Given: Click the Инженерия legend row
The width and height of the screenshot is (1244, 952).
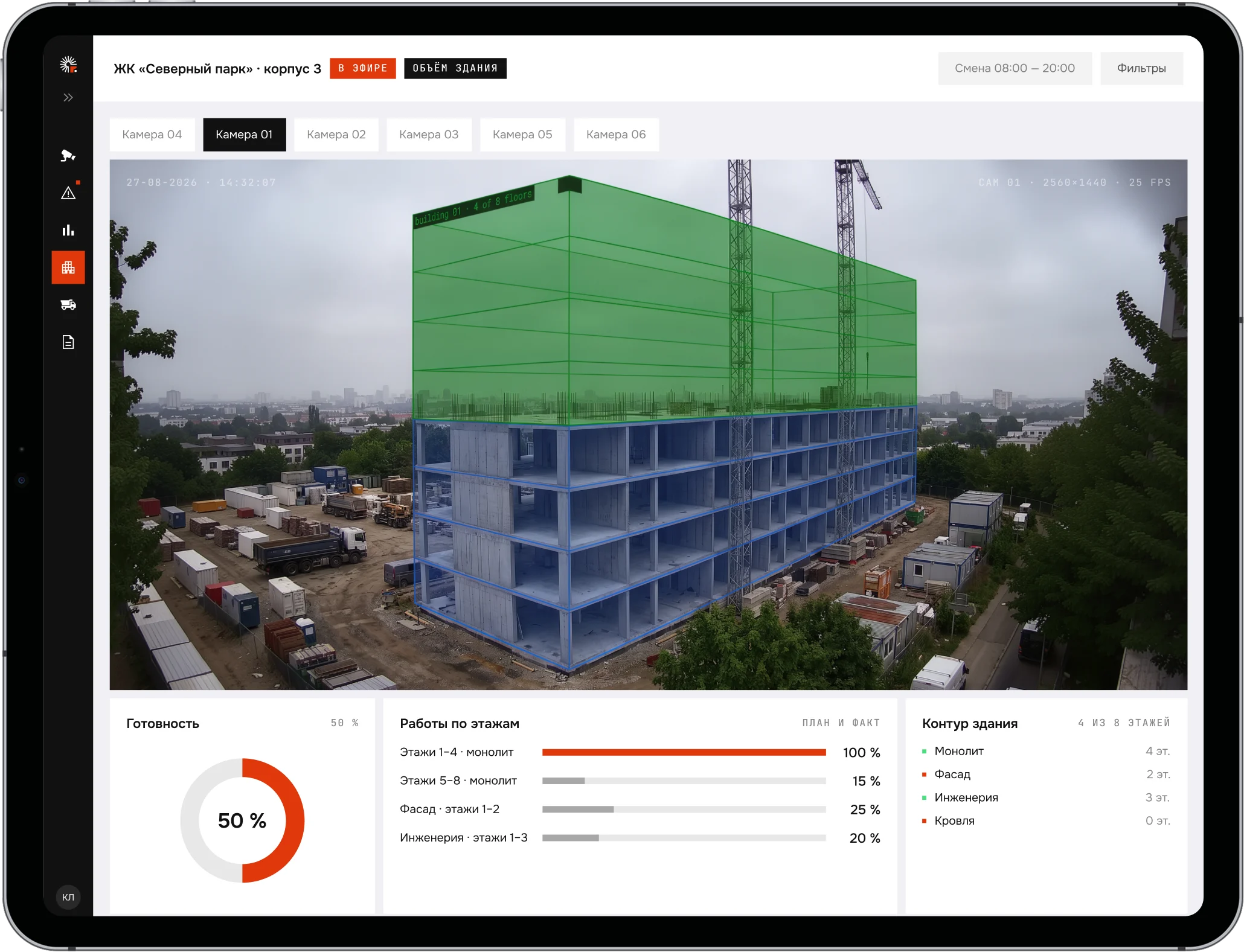Looking at the screenshot, I should coord(1046,797).
